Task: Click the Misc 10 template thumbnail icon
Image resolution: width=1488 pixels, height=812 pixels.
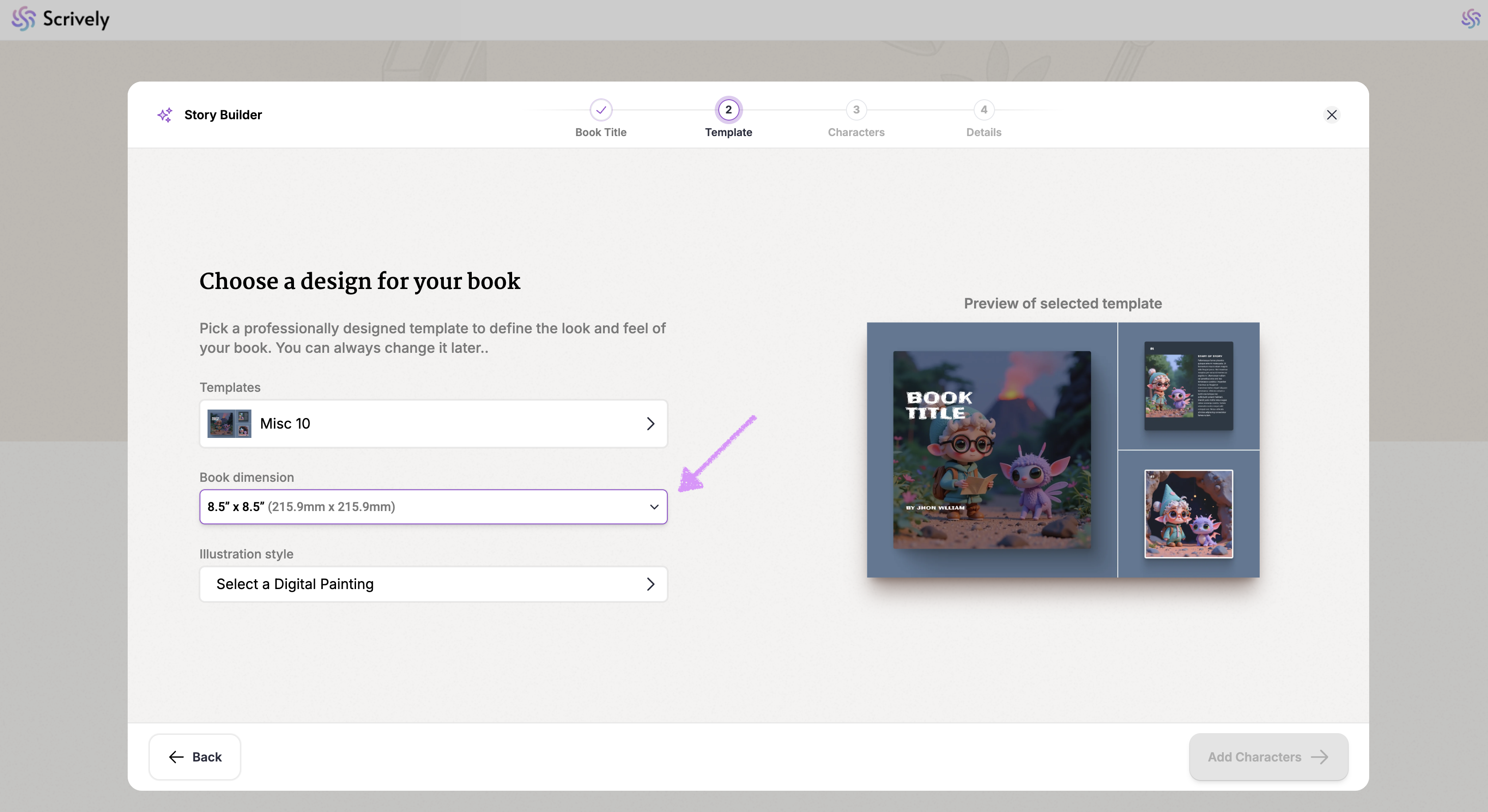Action: [229, 423]
